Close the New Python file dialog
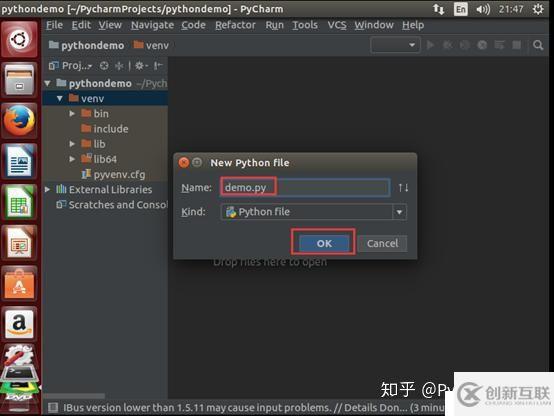This screenshot has height=416, width=554. (184, 163)
